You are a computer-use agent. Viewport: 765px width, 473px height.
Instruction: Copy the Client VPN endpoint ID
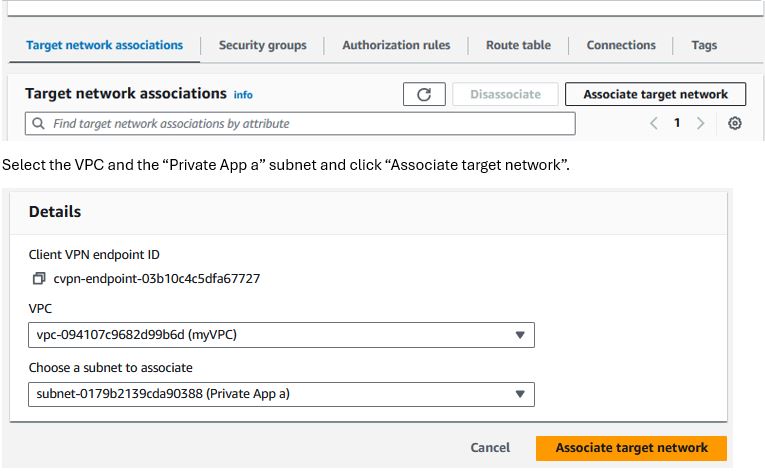[39, 278]
